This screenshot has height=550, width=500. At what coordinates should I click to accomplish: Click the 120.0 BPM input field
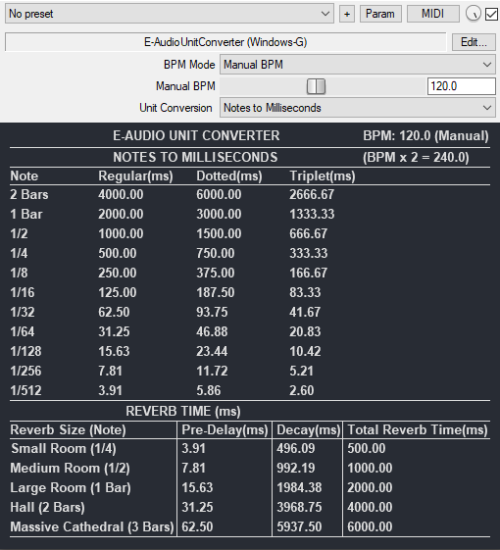coord(461,86)
